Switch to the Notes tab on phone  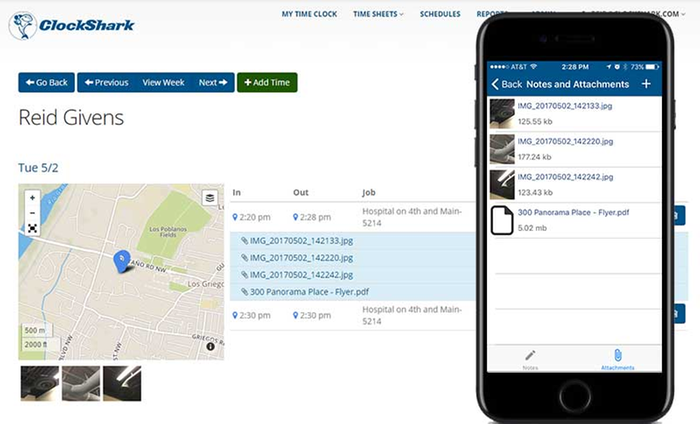pyautogui.click(x=530, y=359)
